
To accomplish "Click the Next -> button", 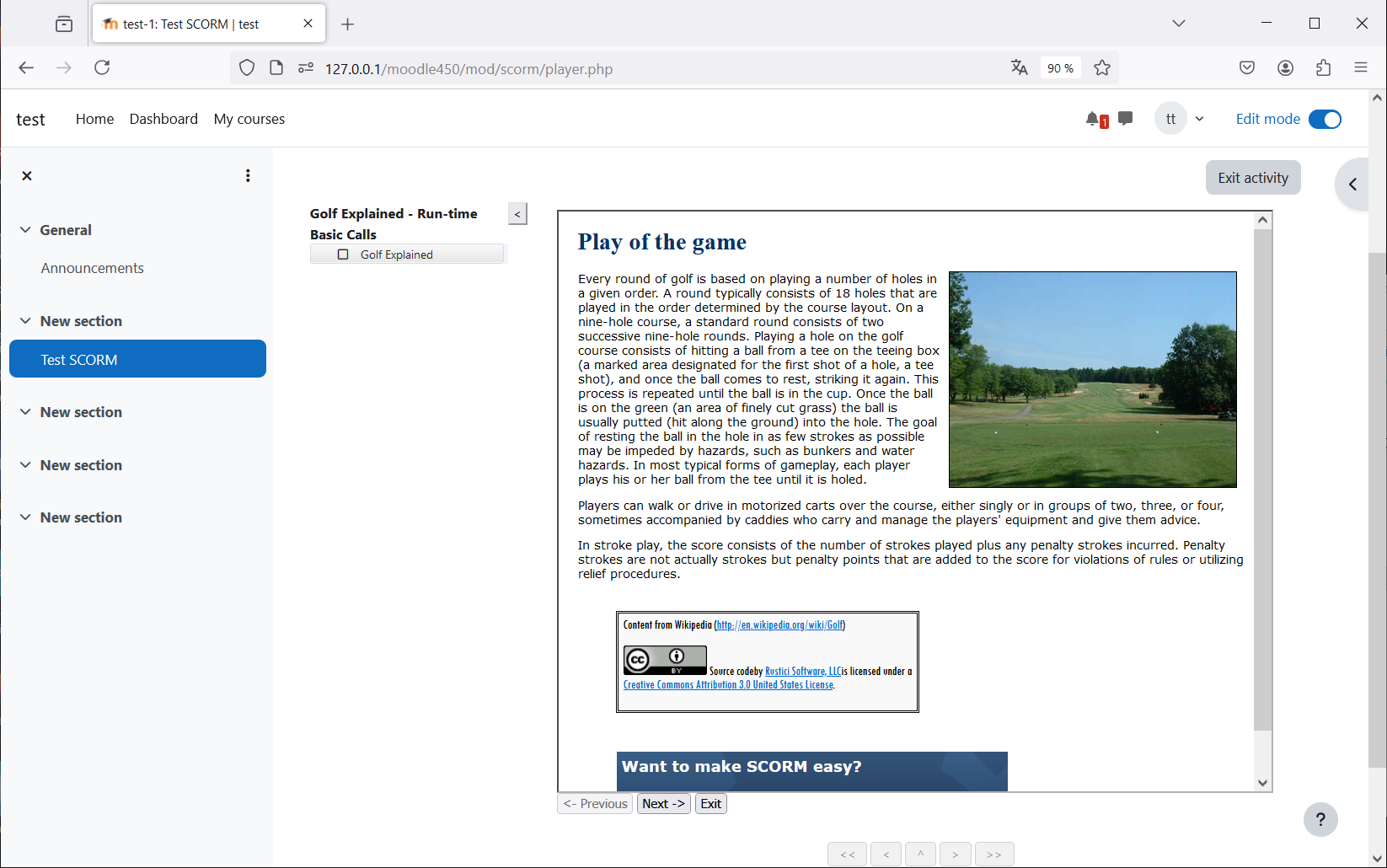I will click(x=664, y=804).
